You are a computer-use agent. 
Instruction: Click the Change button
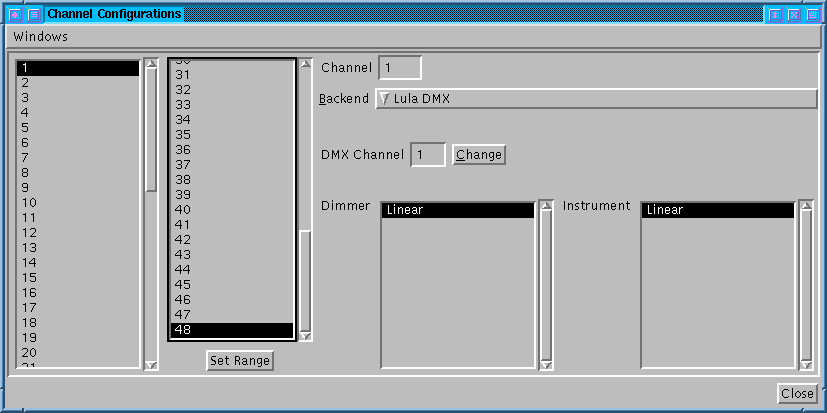[x=479, y=155]
